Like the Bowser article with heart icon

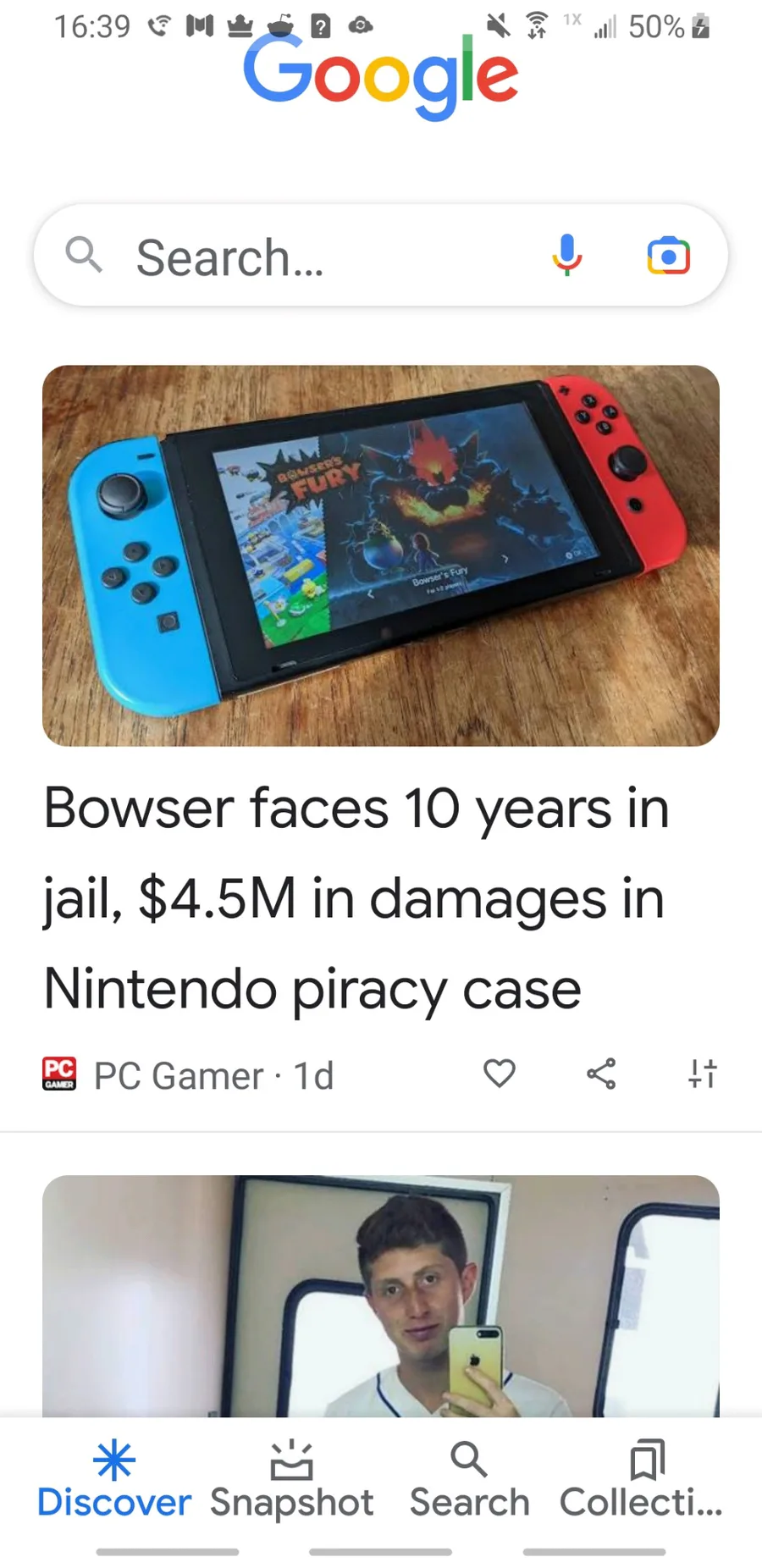(x=500, y=1074)
